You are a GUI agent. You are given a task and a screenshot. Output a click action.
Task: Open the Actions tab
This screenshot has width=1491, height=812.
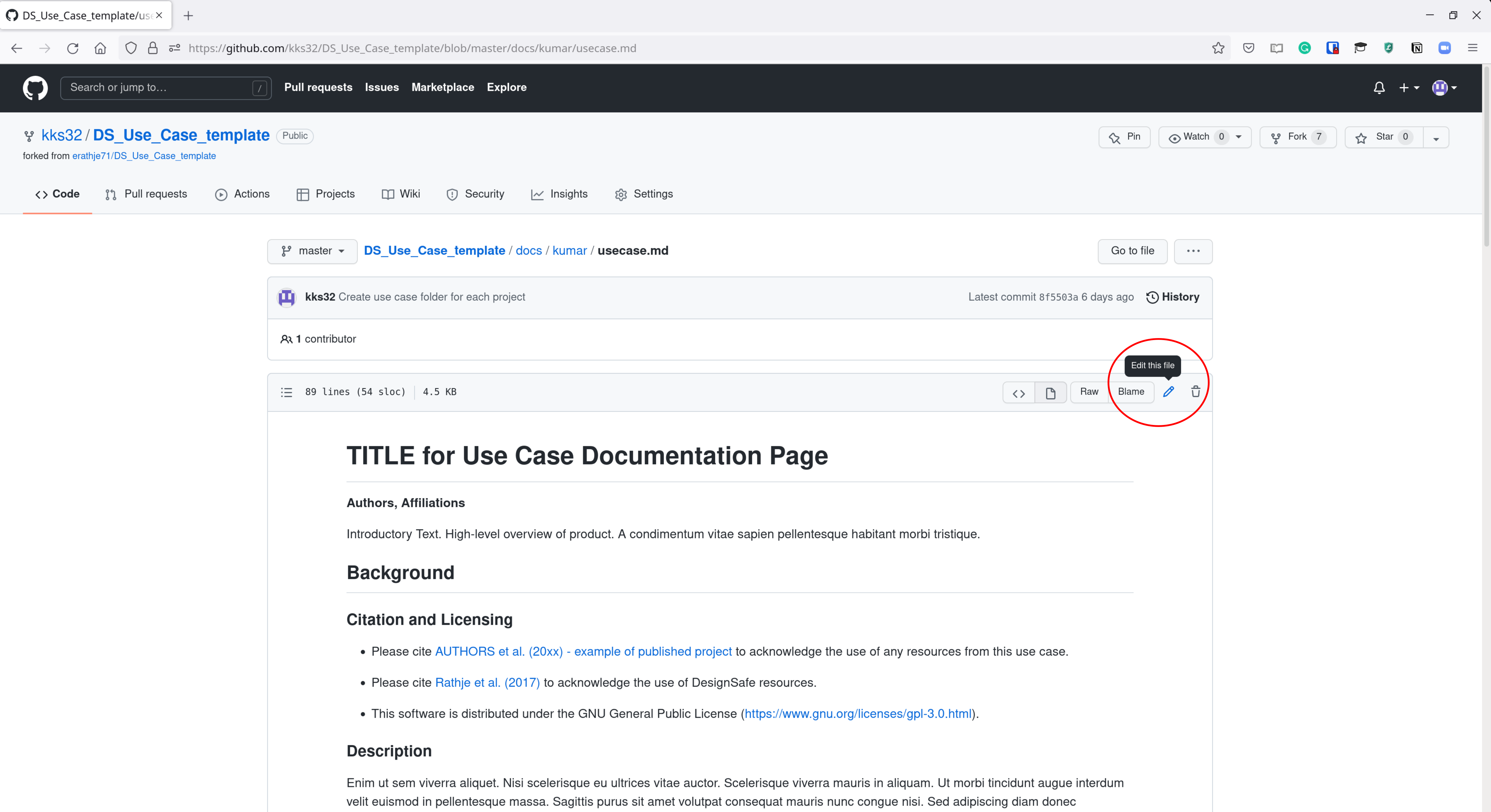242,195
